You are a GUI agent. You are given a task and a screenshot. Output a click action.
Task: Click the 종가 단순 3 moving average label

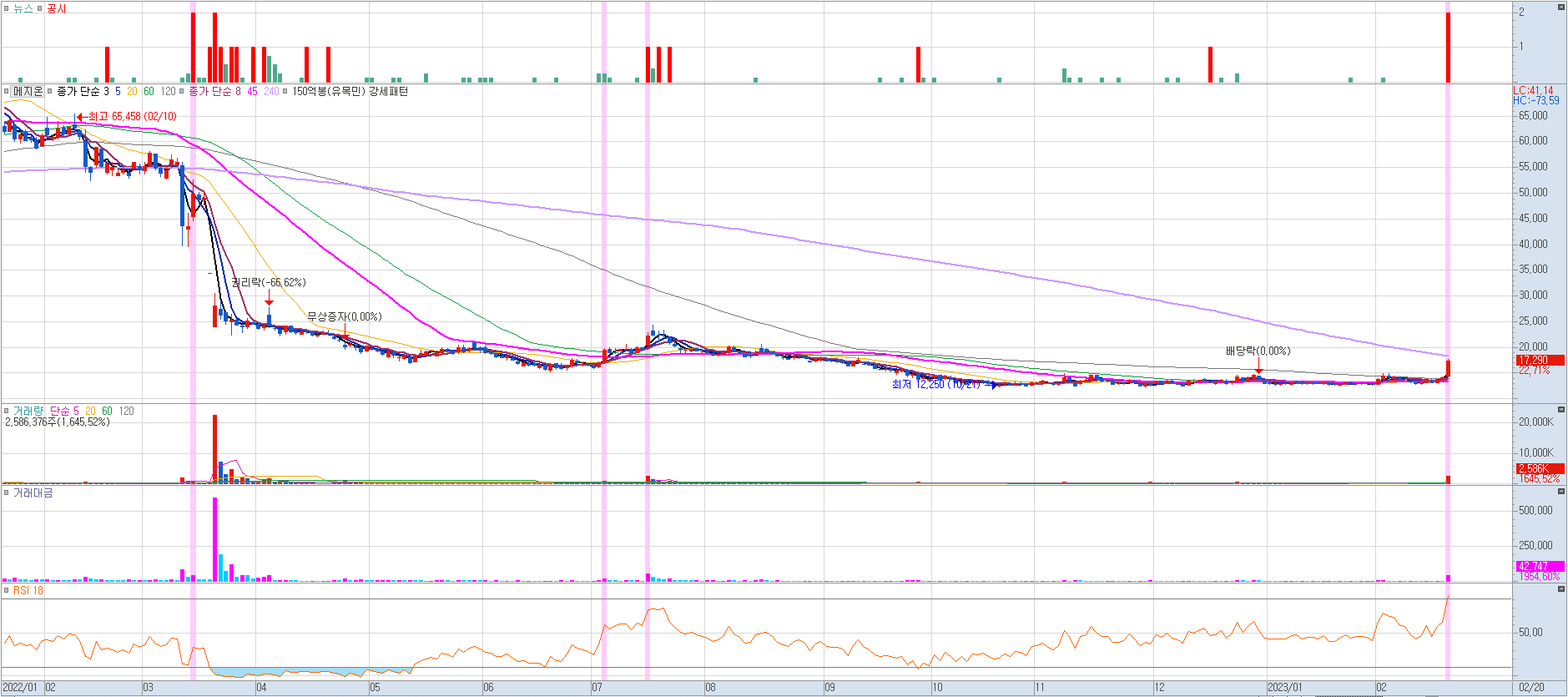(x=83, y=91)
